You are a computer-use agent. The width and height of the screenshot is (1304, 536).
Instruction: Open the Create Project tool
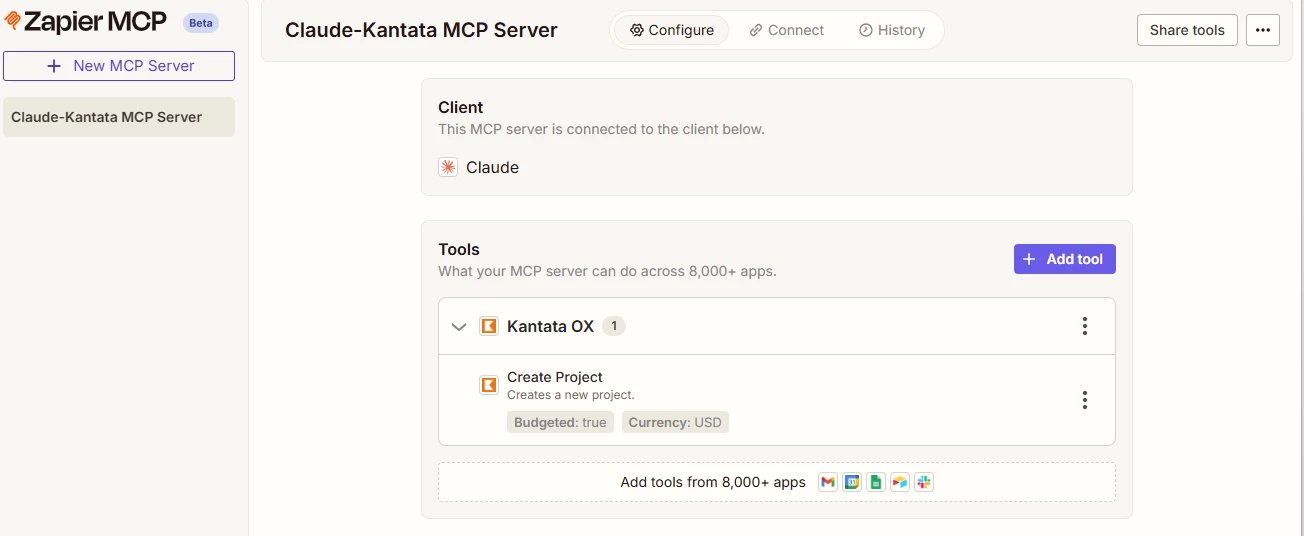[555, 377]
